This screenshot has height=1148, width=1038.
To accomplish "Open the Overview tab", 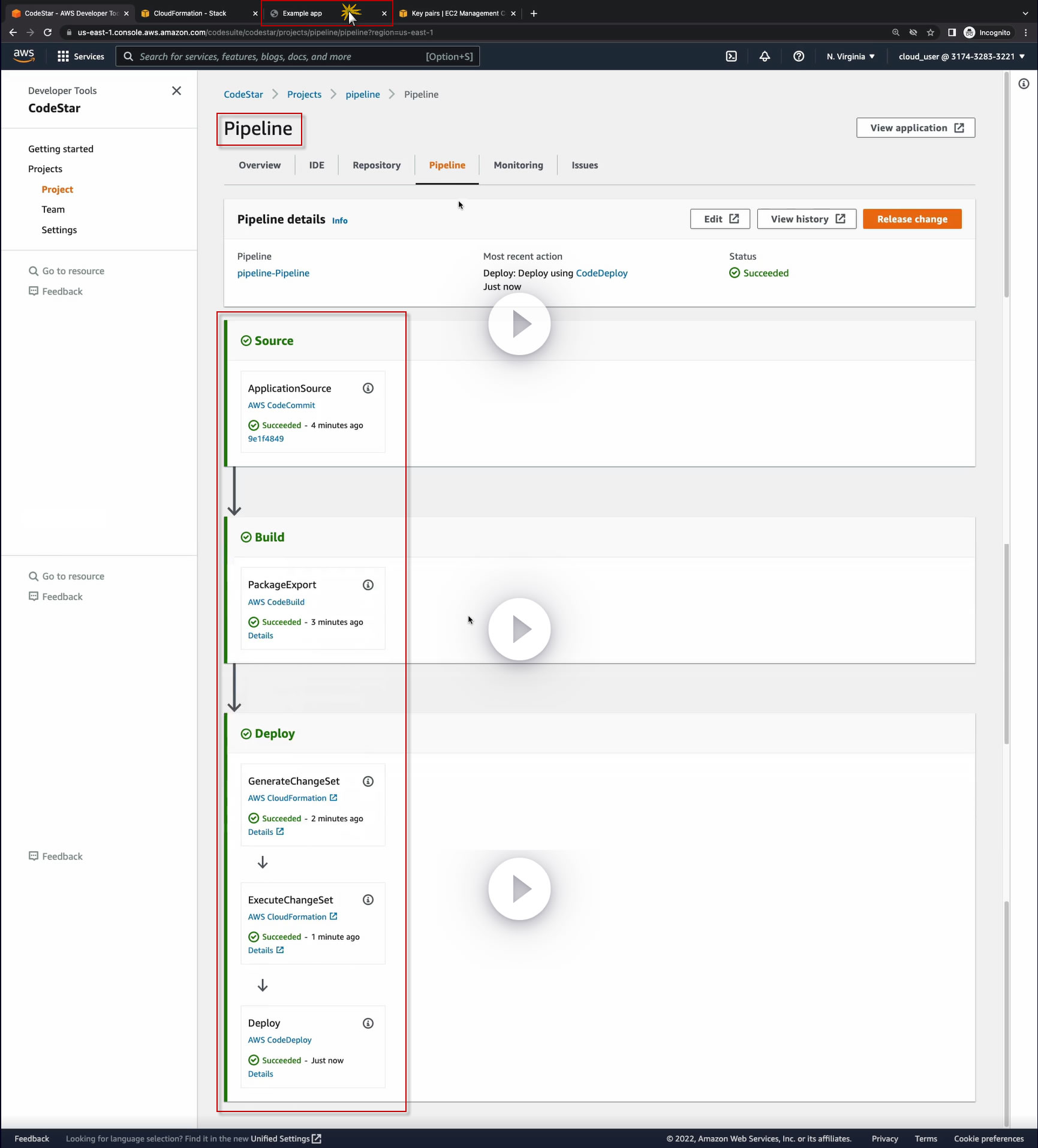I will click(x=260, y=165).
